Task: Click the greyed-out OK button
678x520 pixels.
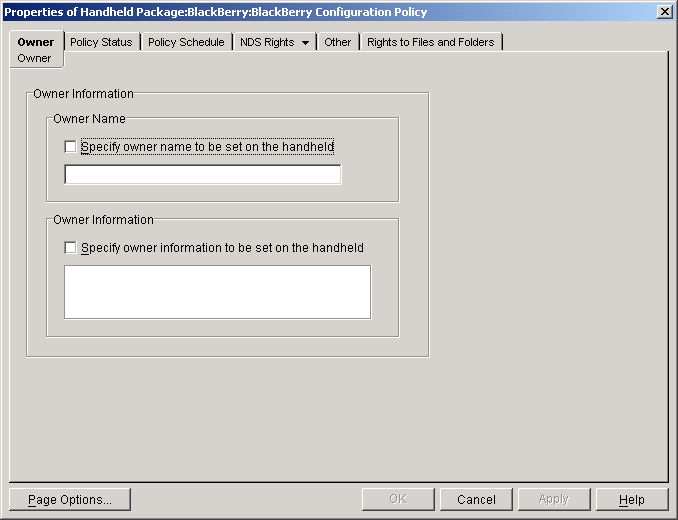Action: (x=398, y=499)
